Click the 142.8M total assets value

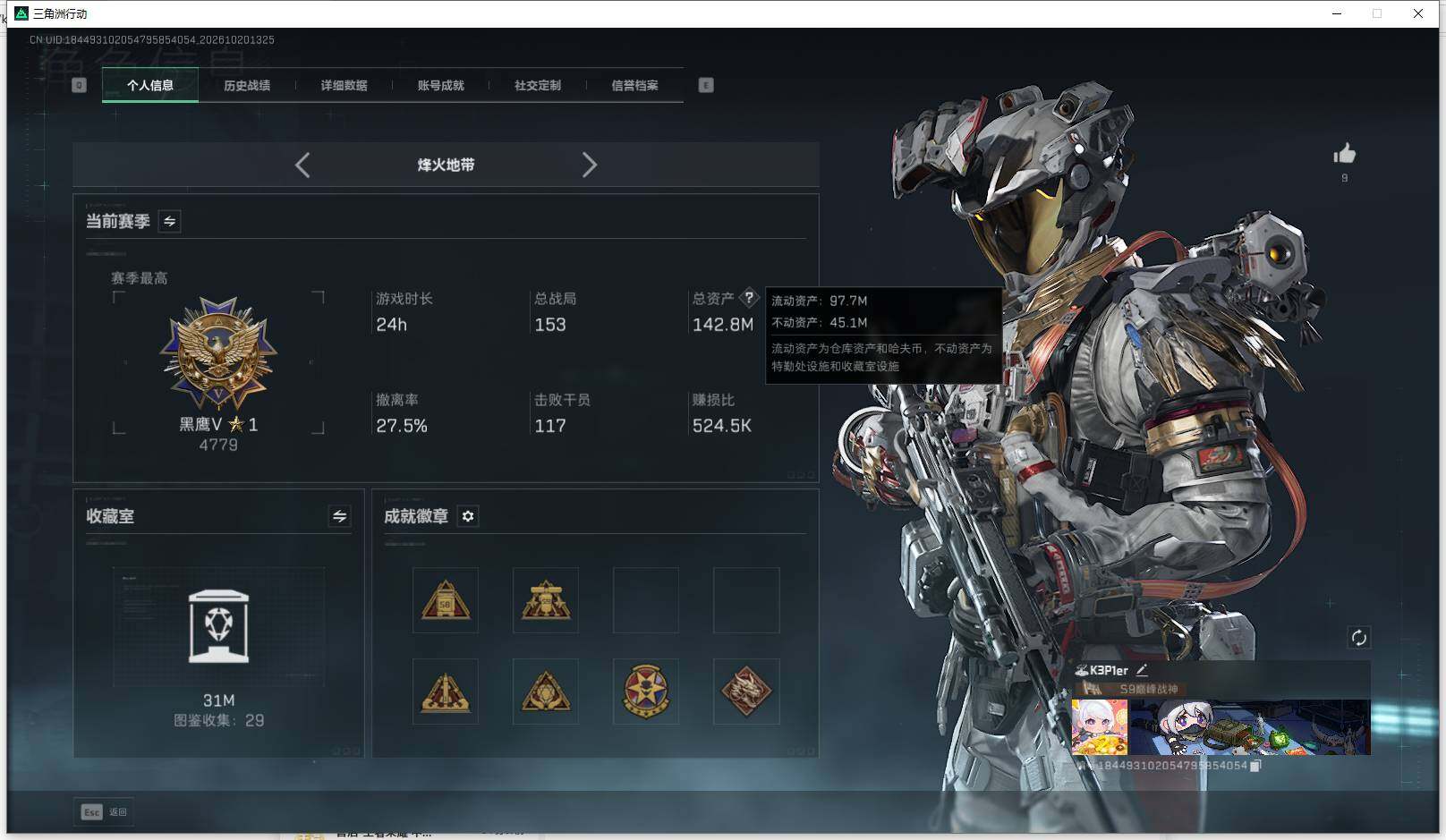(x=723, y=325)
